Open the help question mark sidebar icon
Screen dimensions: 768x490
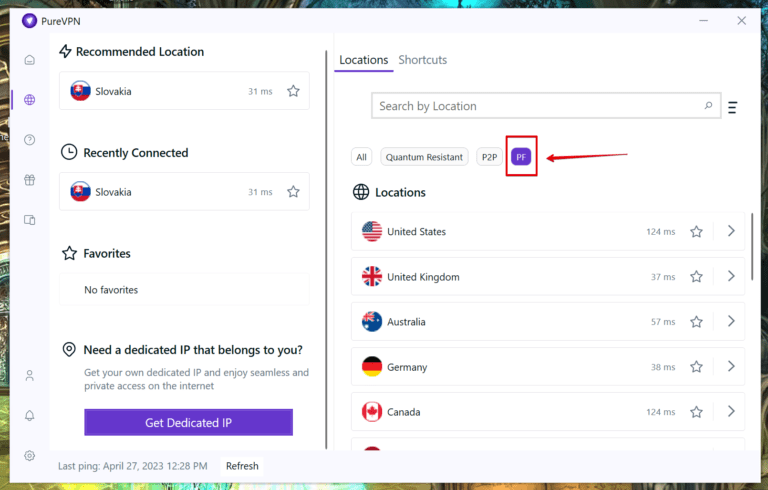pyautogui.click(x=29, y=140)
